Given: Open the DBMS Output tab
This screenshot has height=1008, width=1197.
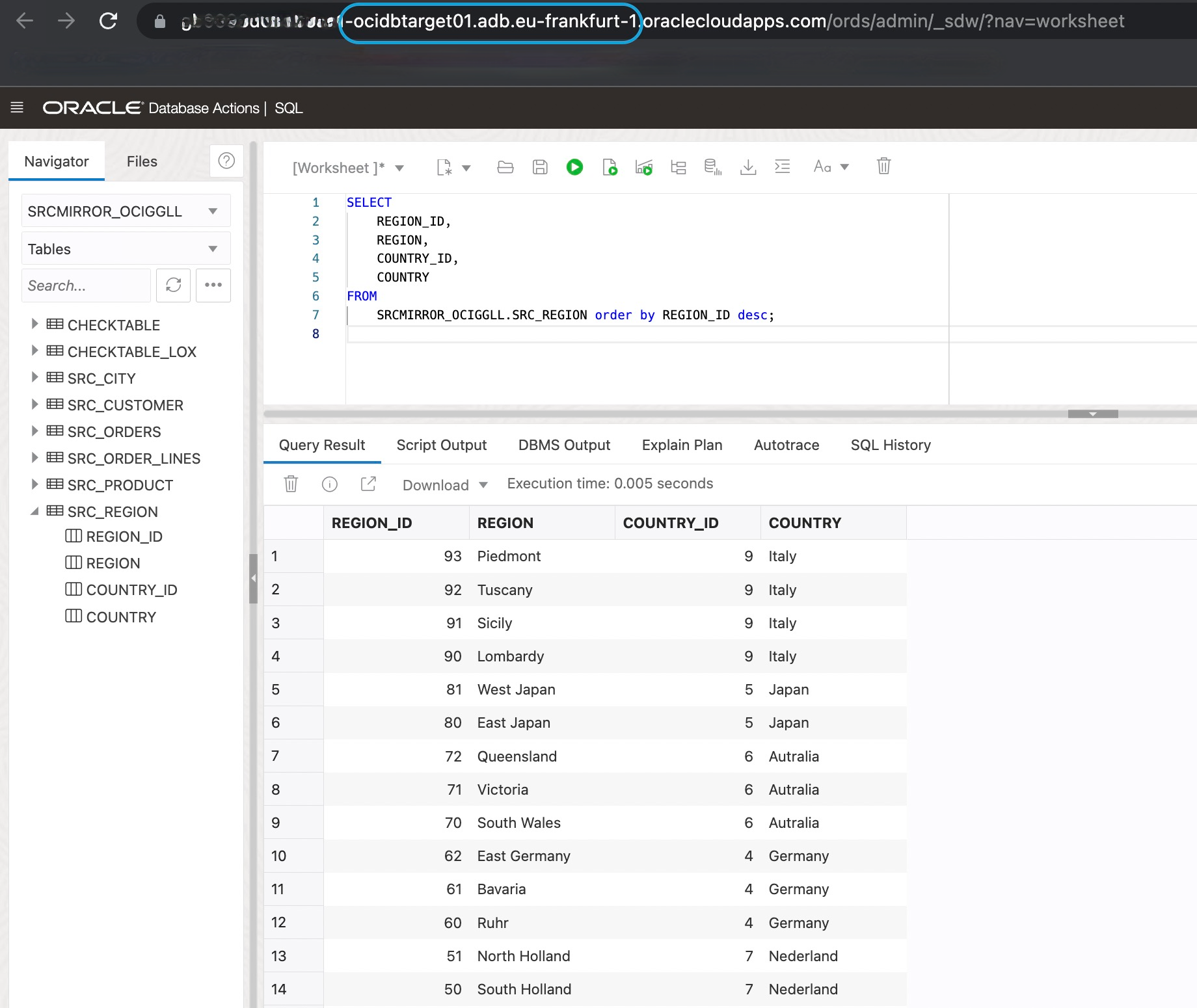Looking at the screenshot, I should coord(564,445).
